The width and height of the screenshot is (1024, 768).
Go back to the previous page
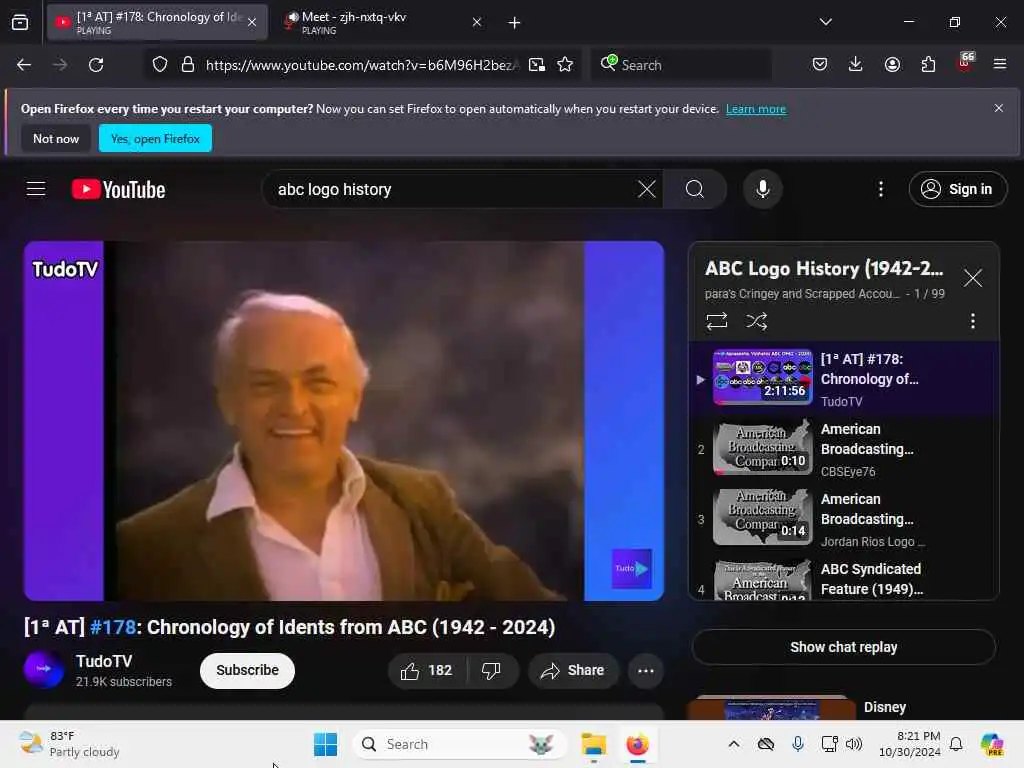pyautogui.click(x=24, y=65)
